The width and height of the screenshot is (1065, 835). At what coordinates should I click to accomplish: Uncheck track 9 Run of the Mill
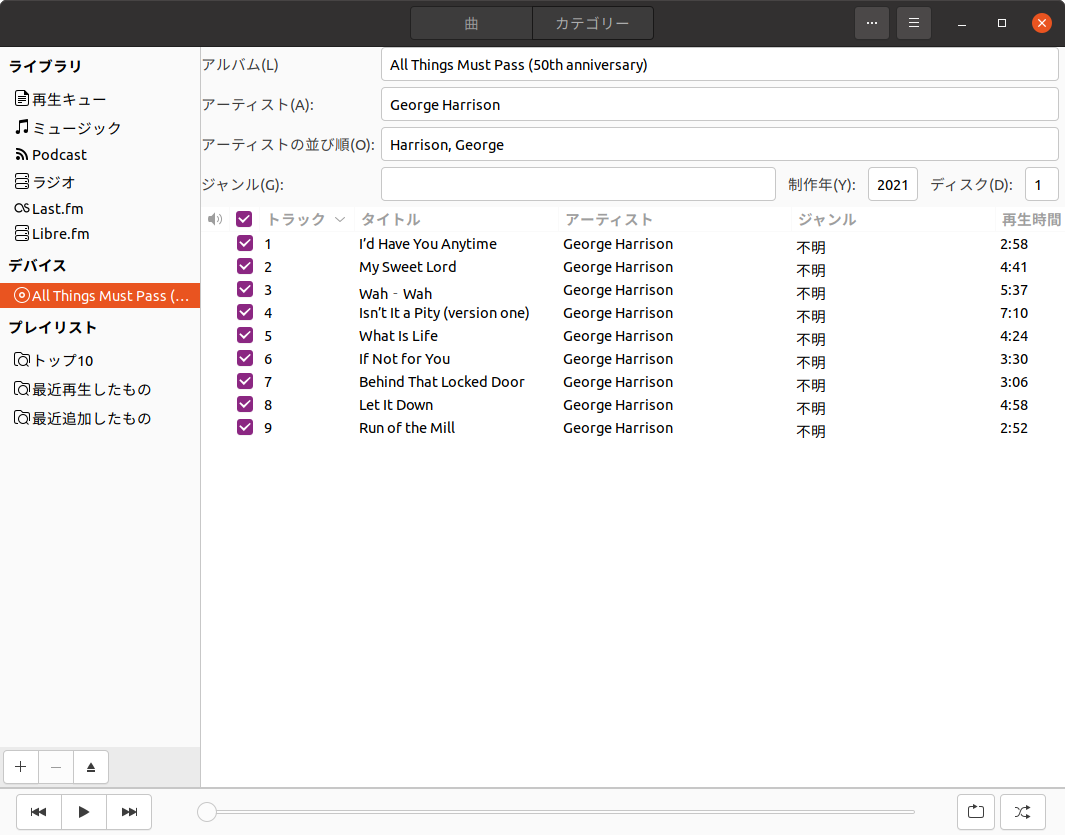245,427
